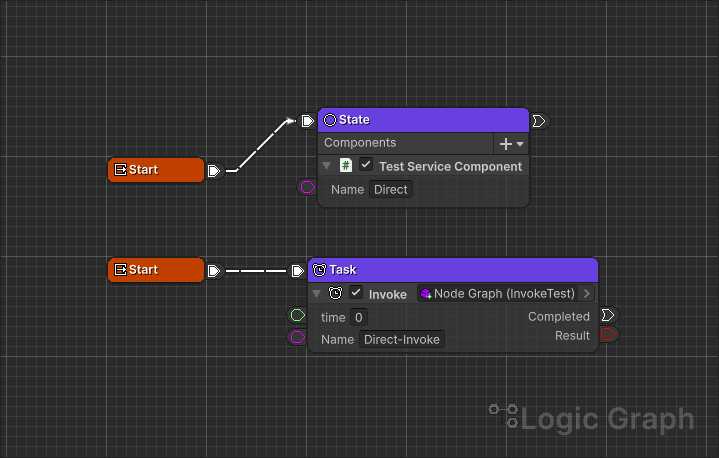Click the State node's output flow port
Viewport: 719px width, 458px height.
click(x=539, y=121)
